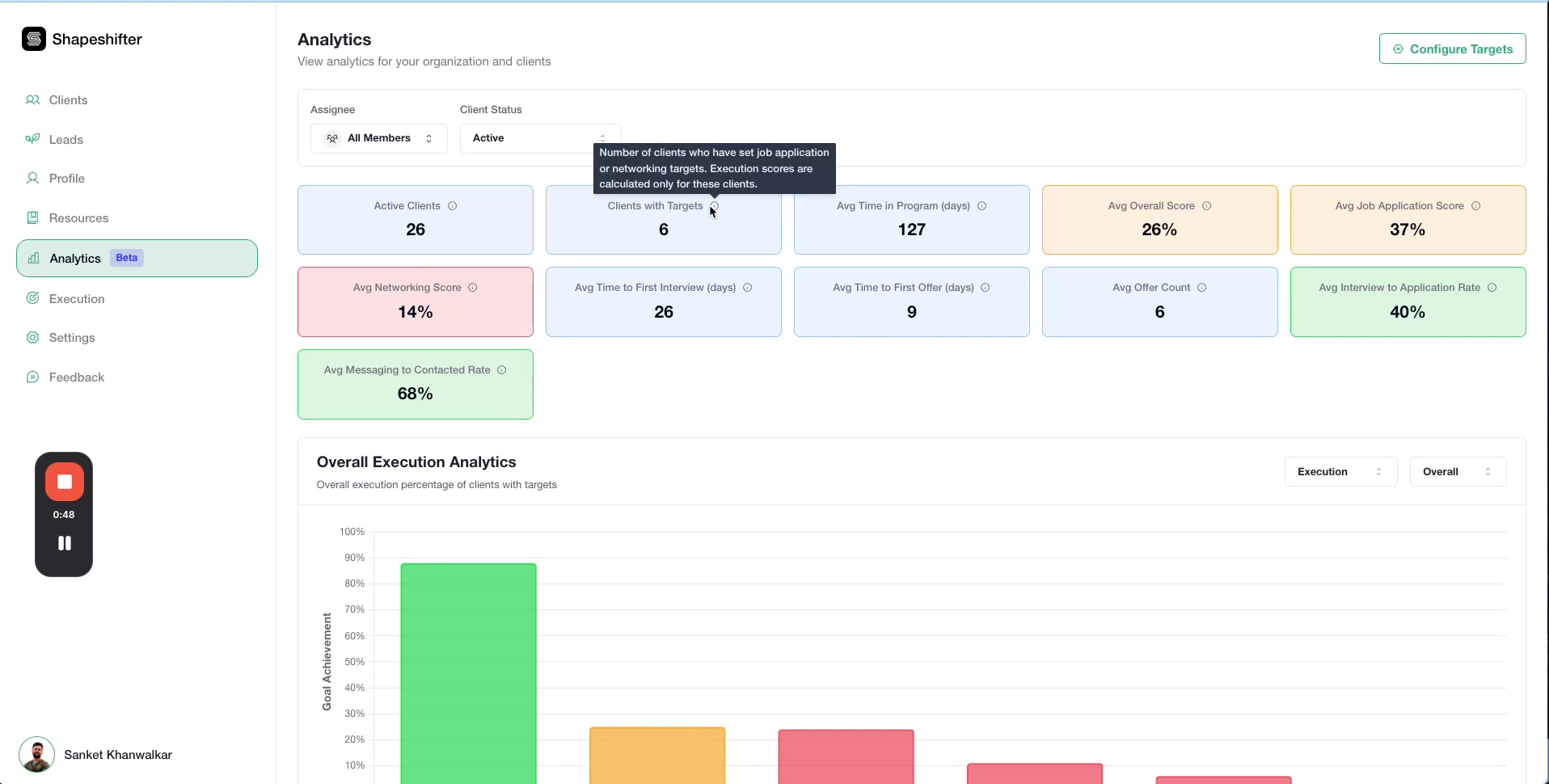This screenshot has width=1549, height=784.
Task: Expand the Client Status dropdown showing Active
Action: [x=540, y=137]
